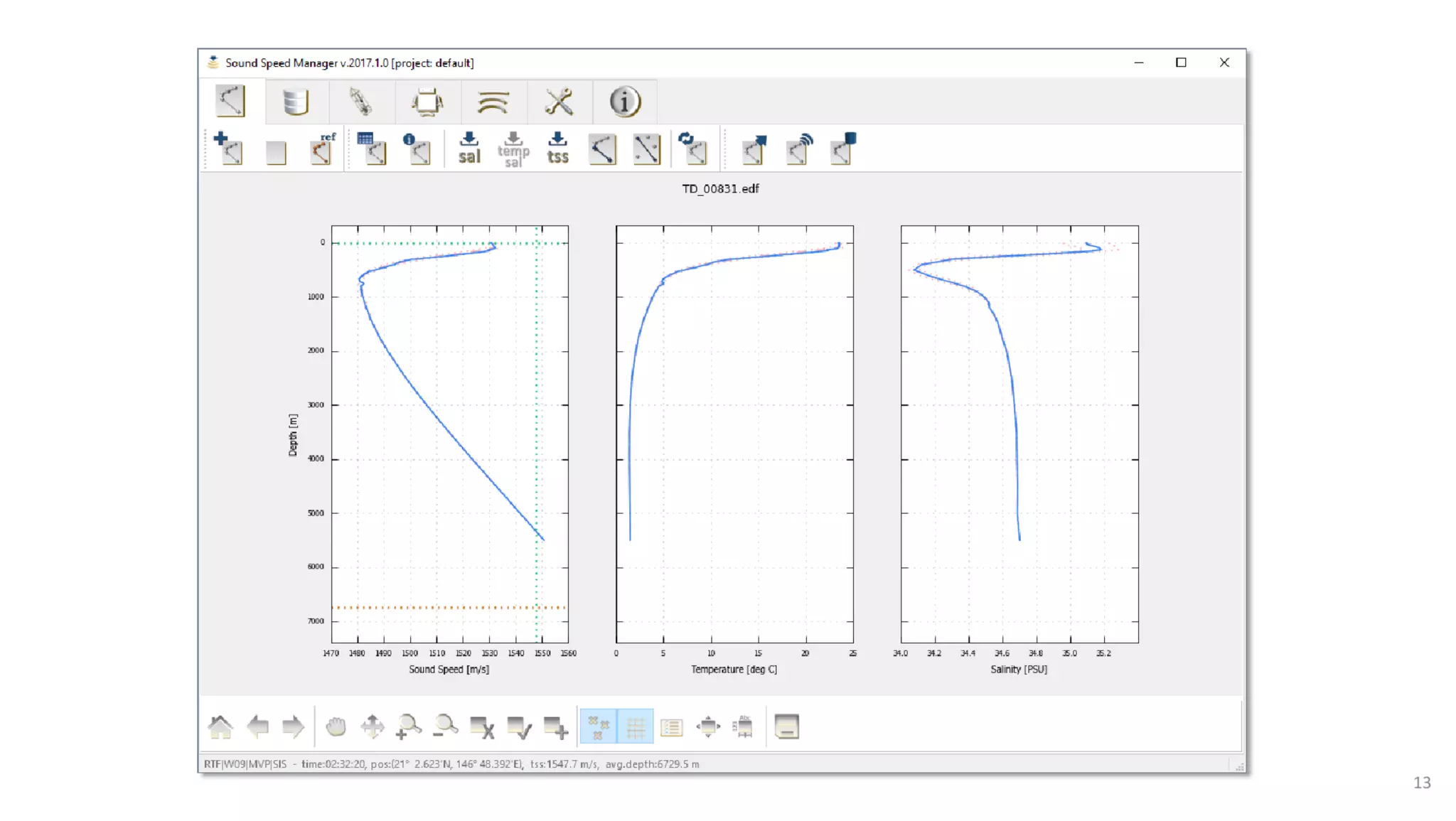
Task: Toggle the flagged points visibility button
Action: pos(599,726)
